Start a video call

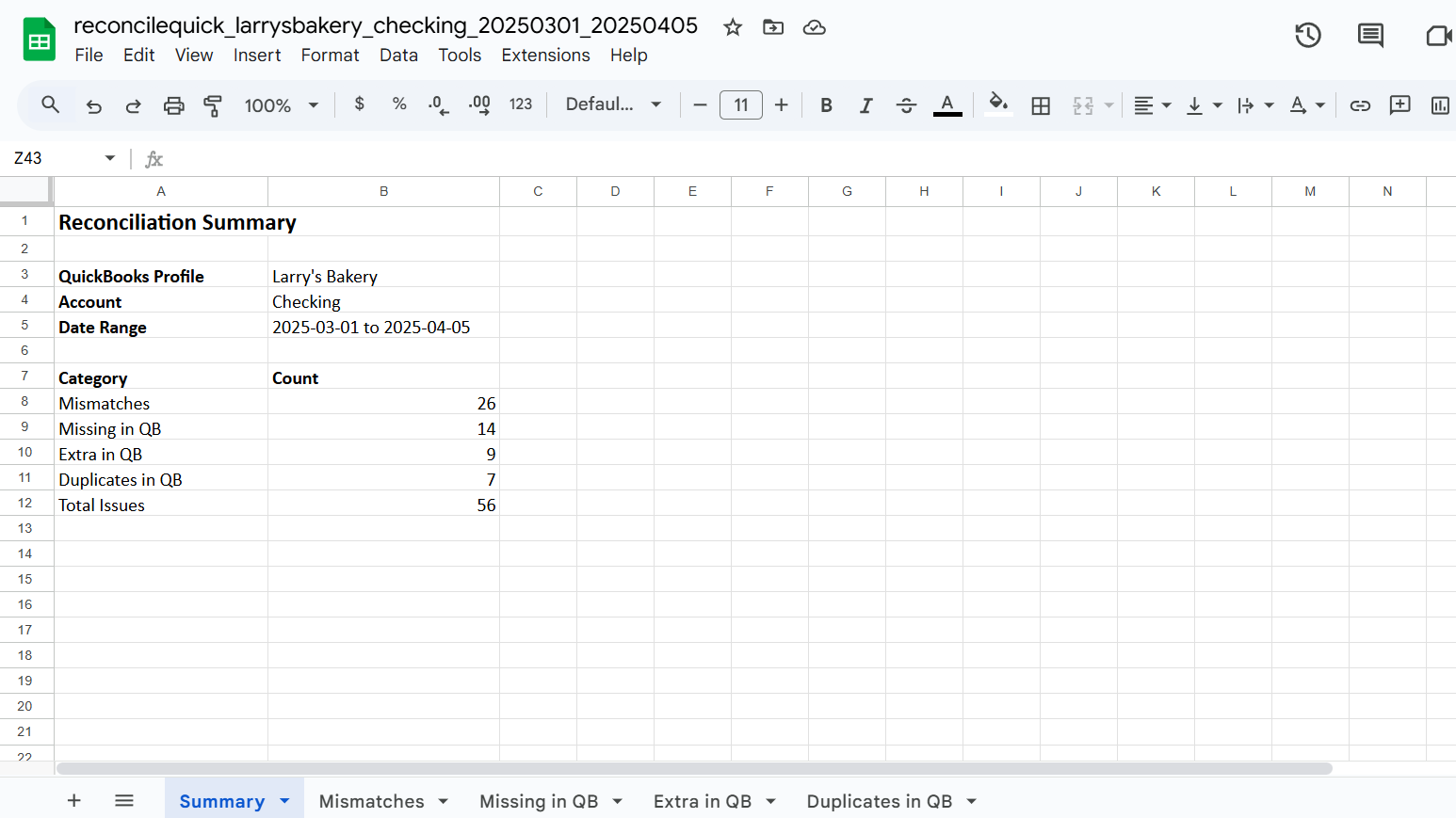point(1438,36)
